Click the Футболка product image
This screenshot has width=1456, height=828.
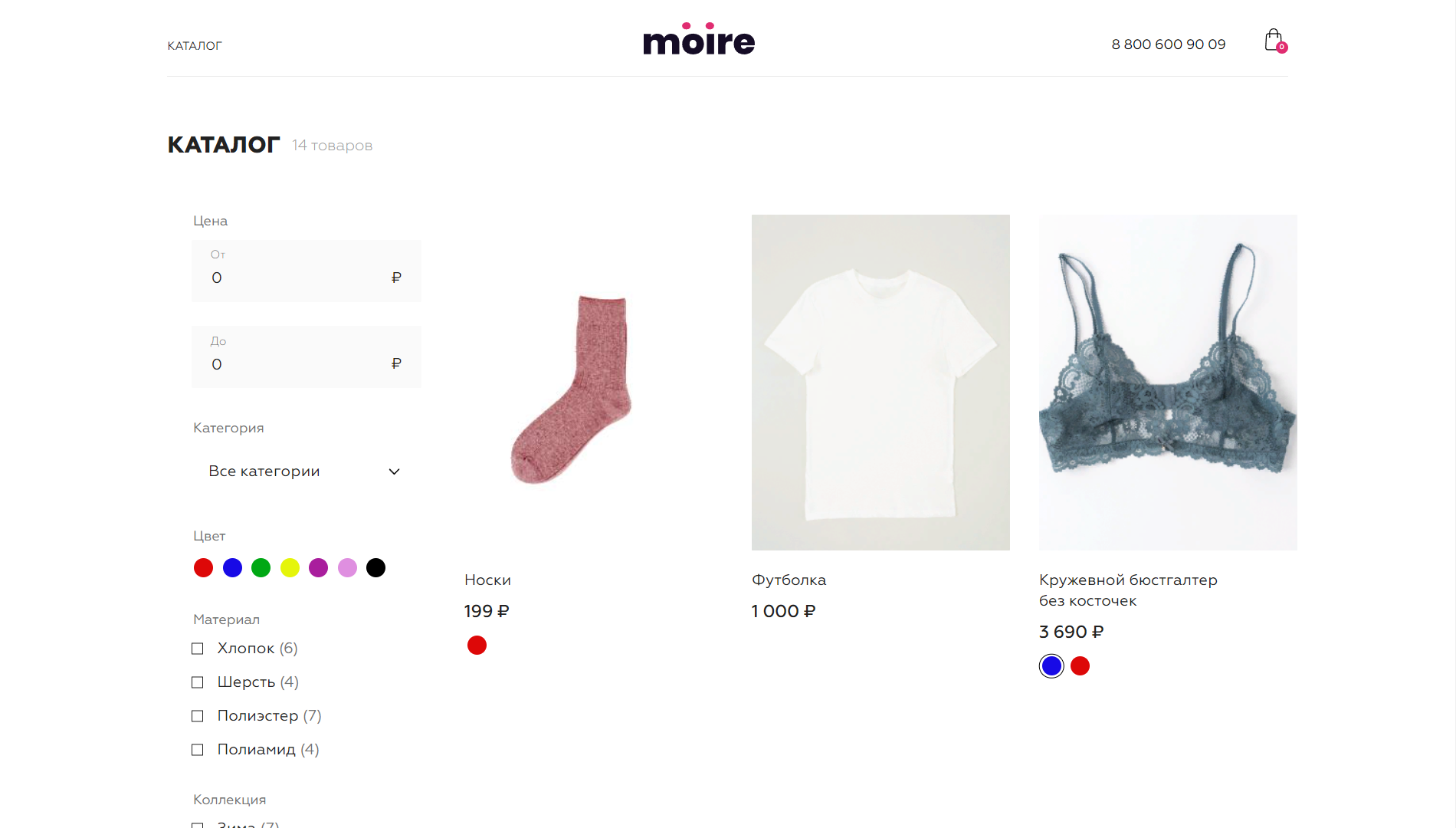(x=880, y=381)
